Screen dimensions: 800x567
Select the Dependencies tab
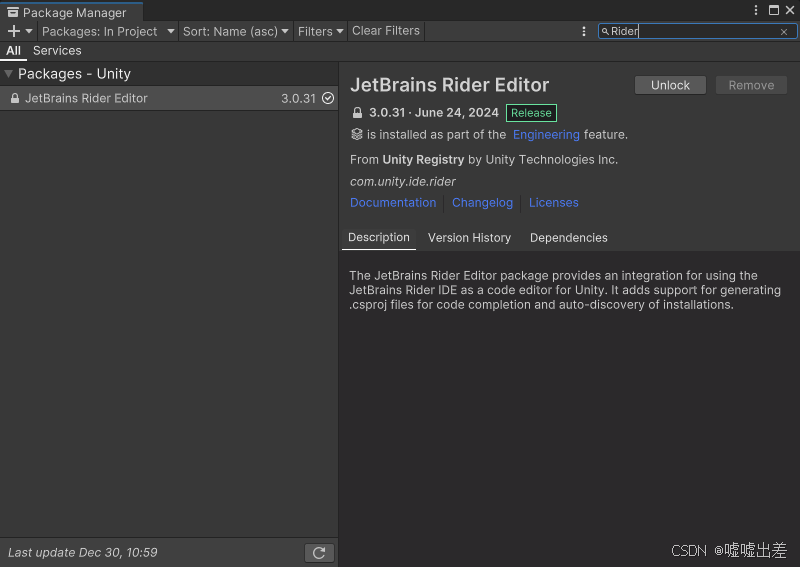[x=568, y=238]
